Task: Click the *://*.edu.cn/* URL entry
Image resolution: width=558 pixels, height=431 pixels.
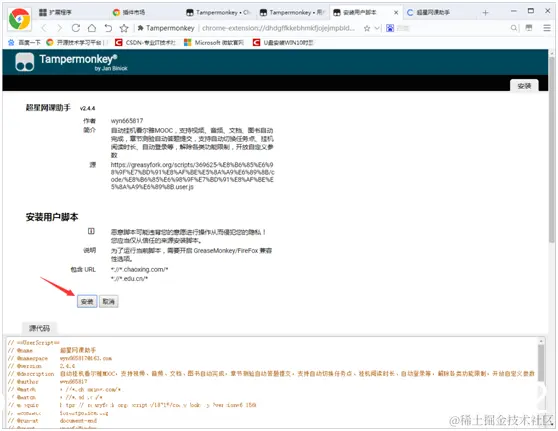Action: (129, 279)
